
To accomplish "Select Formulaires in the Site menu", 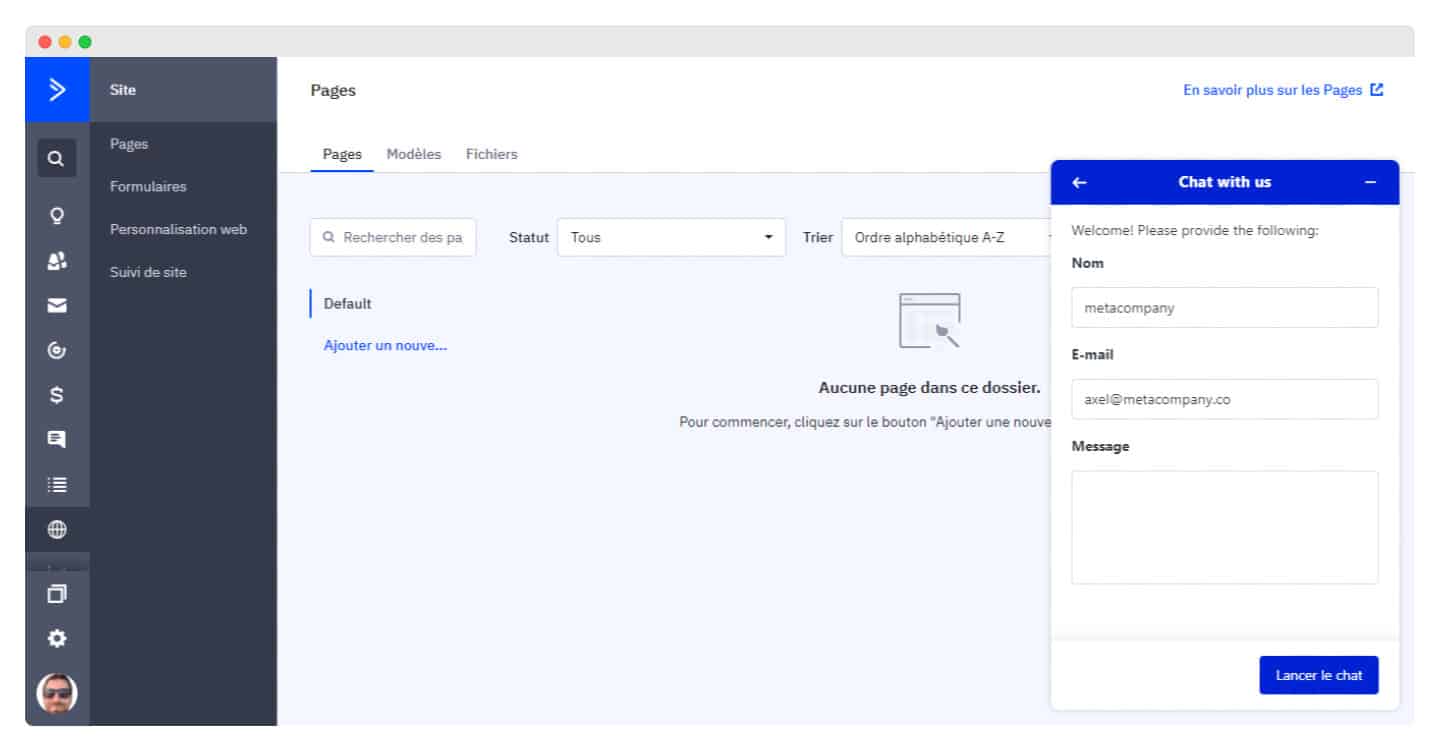I will (148, 186).
